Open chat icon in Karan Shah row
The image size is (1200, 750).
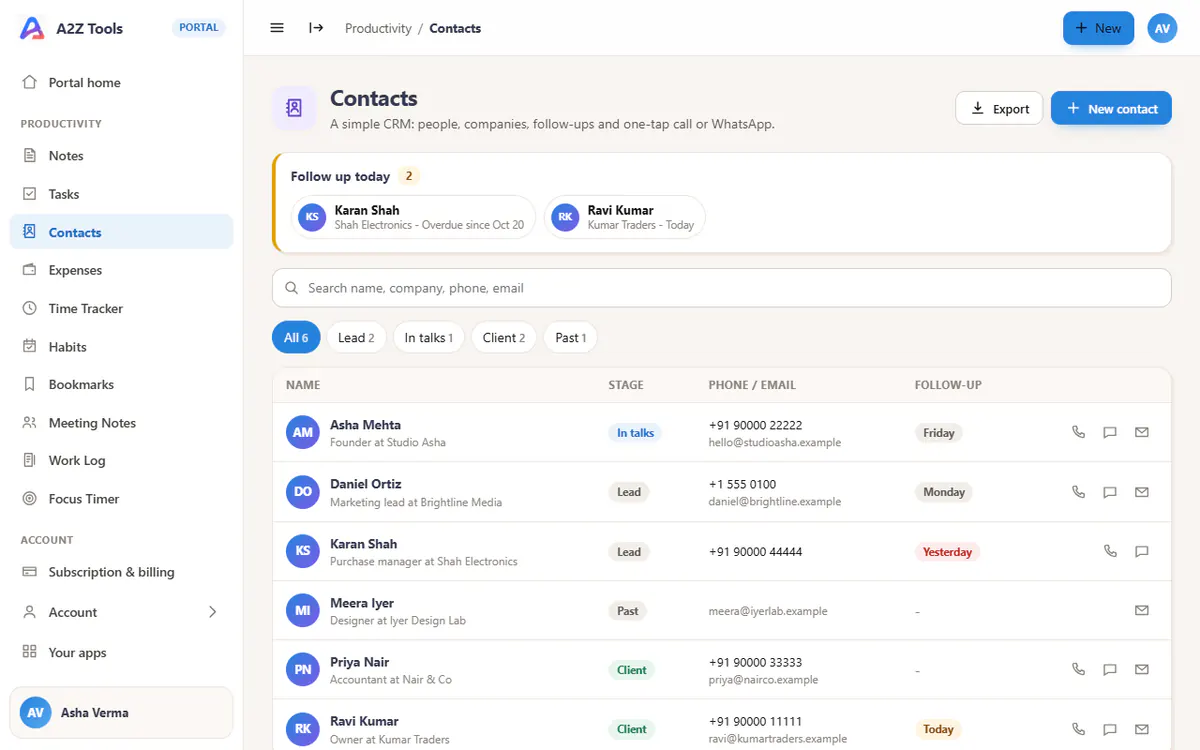(1142, 551)
